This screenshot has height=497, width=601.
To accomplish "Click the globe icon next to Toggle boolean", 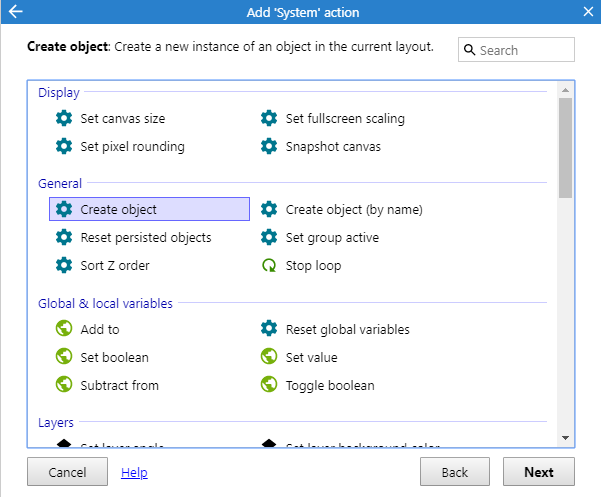I will (x=269, y=386).
